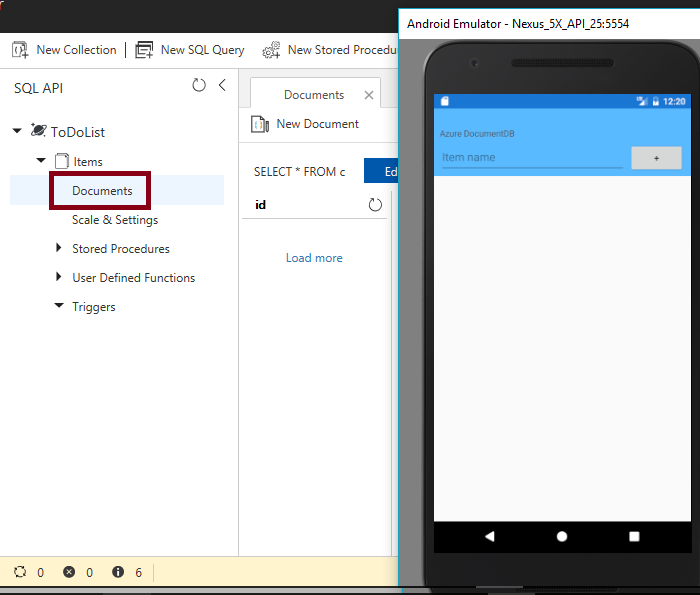Tap the signal icon in emulator status bar

click(642, 101)
